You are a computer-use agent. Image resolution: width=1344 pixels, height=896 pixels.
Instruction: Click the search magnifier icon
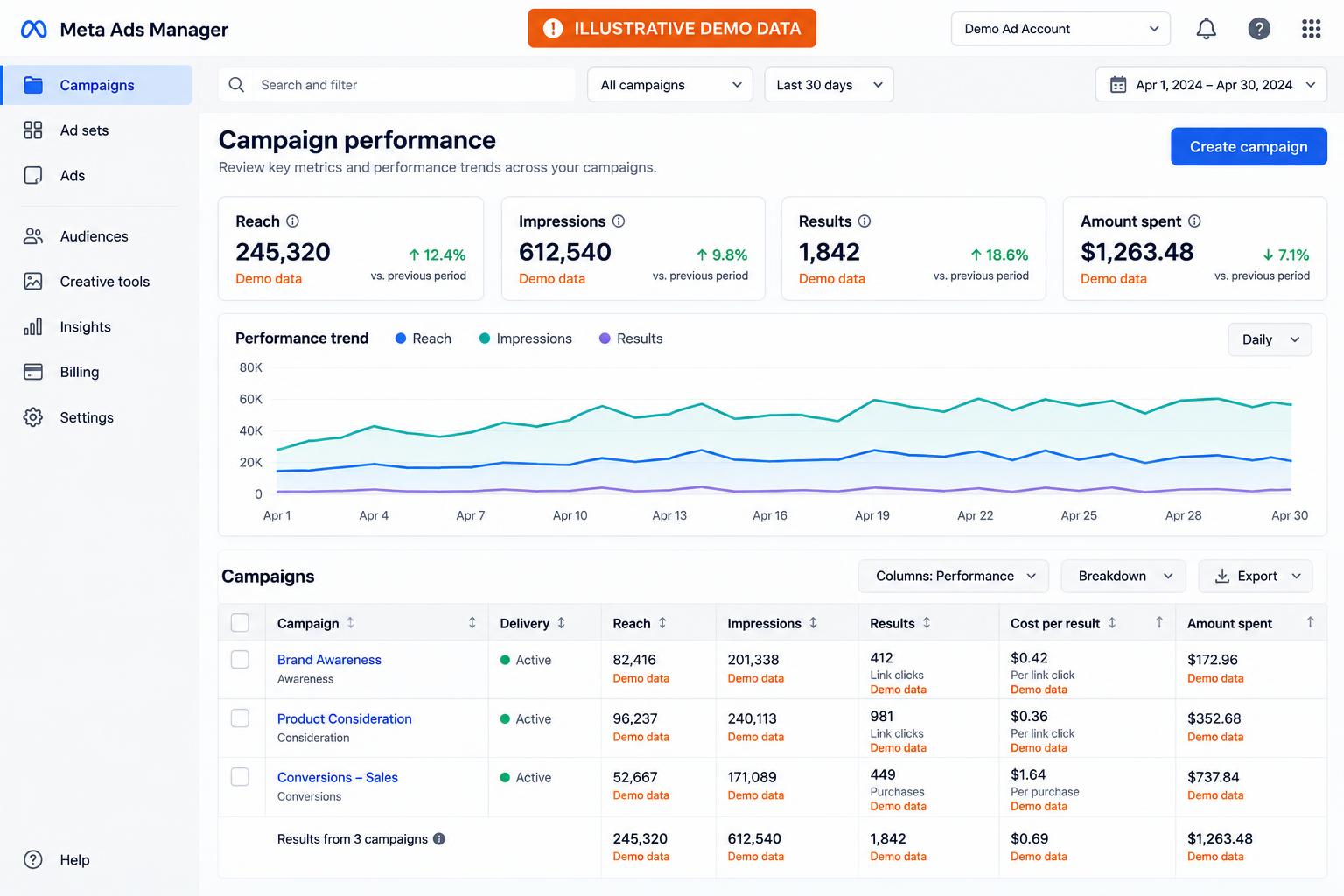[x=236, y=85]
